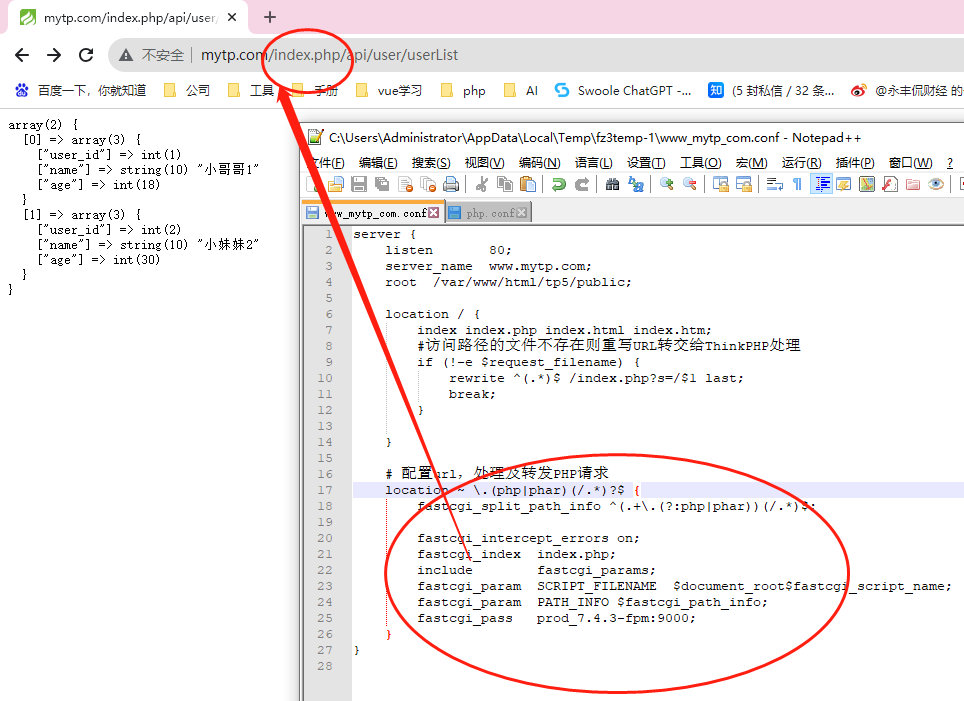Click the Print icon in Notepad++ toolbar
This screenshot has height=701, width=964.
[x=451, y=184]
